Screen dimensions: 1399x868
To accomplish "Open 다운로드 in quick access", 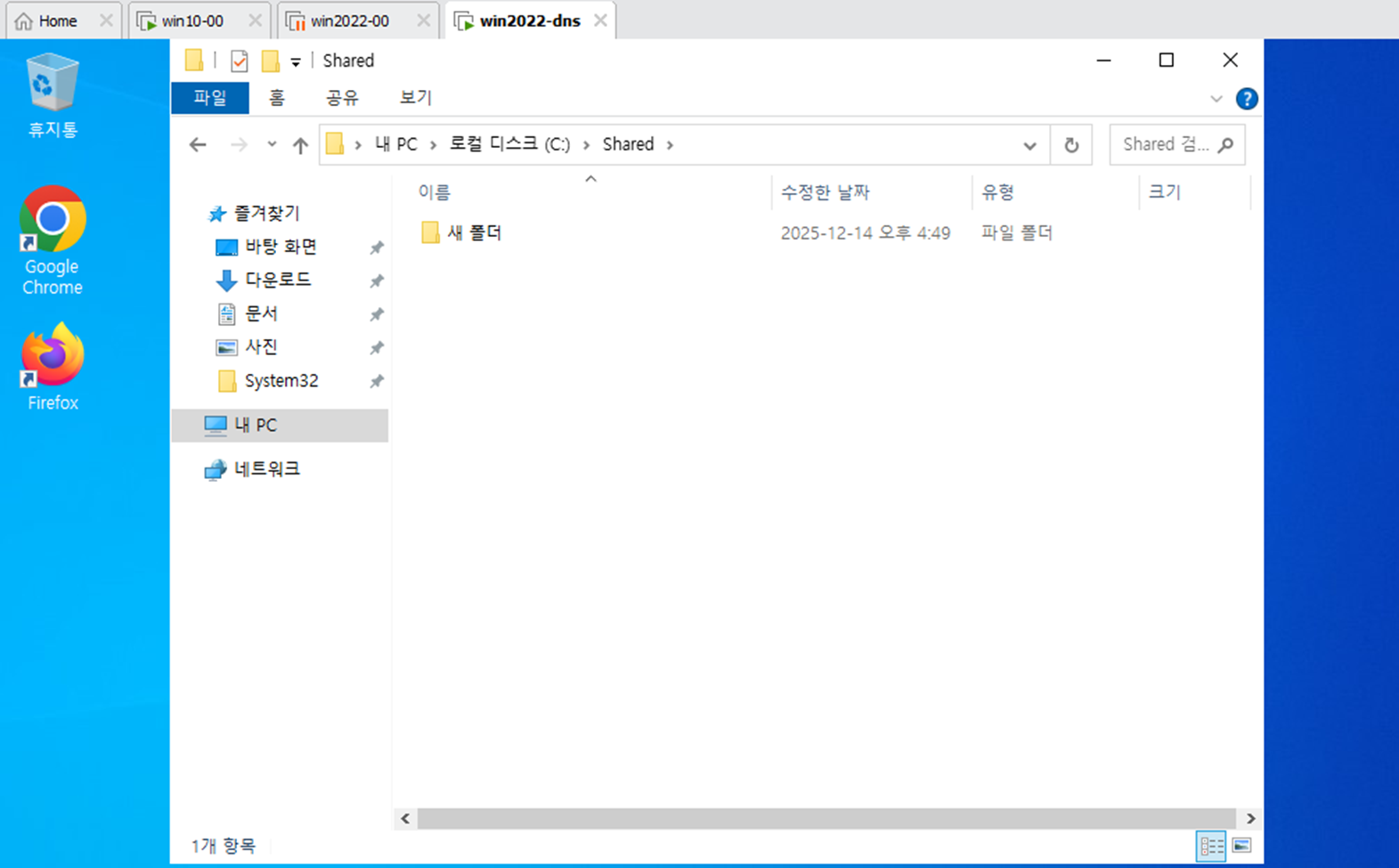I will [278, 280].
